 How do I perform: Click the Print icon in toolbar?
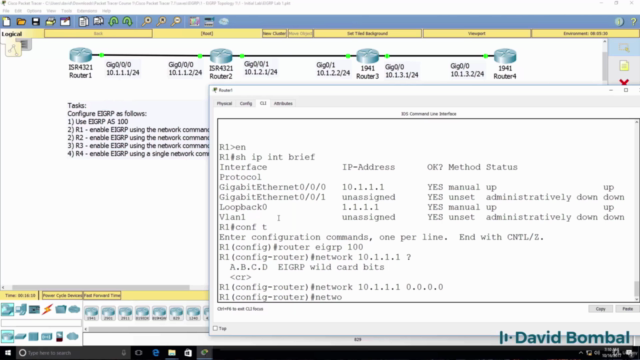51,22
